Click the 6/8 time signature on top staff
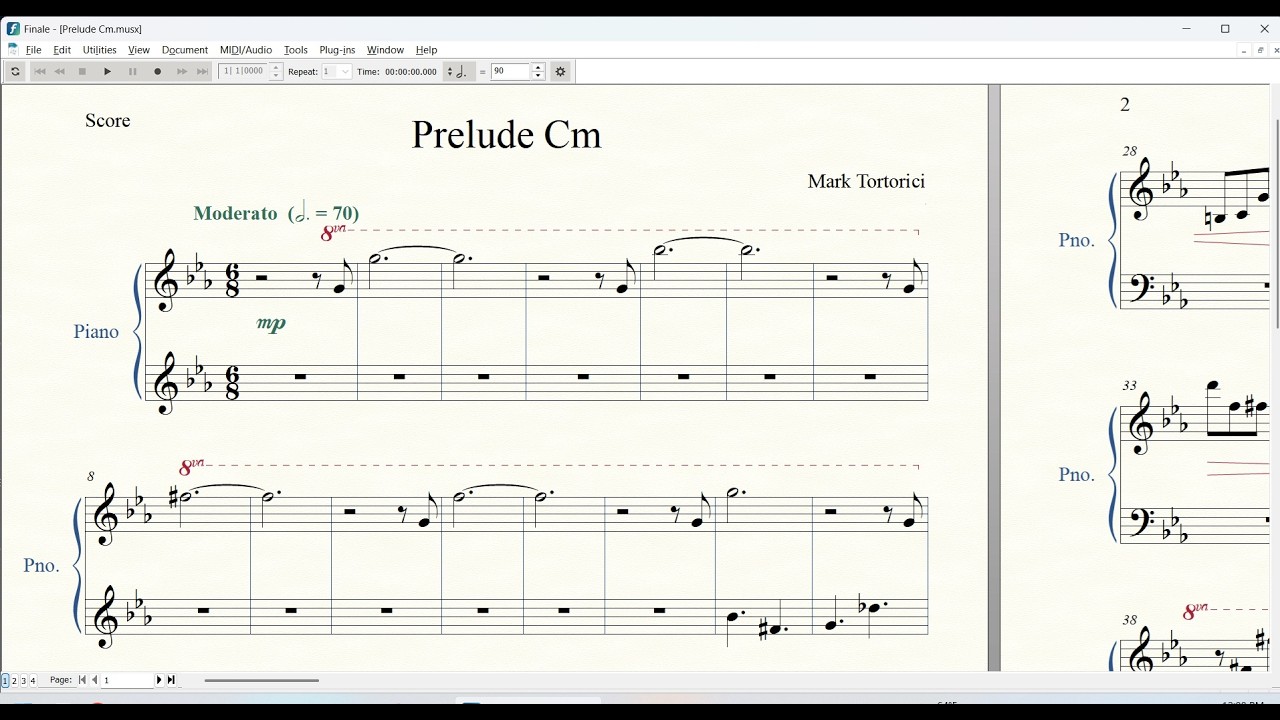Viewport: 1280px width, 720px height. [232, 281]
